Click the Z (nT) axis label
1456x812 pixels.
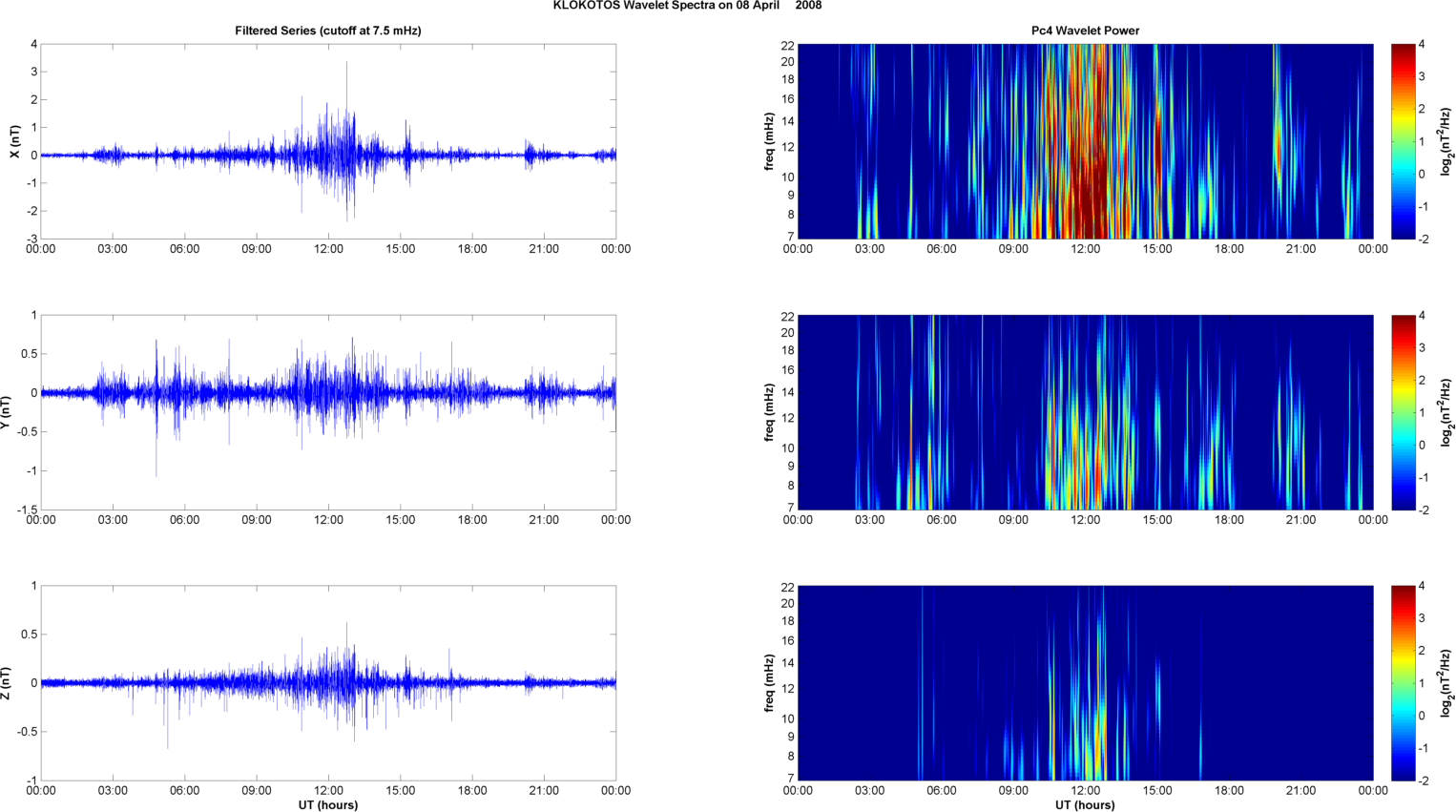coord(7,683)
